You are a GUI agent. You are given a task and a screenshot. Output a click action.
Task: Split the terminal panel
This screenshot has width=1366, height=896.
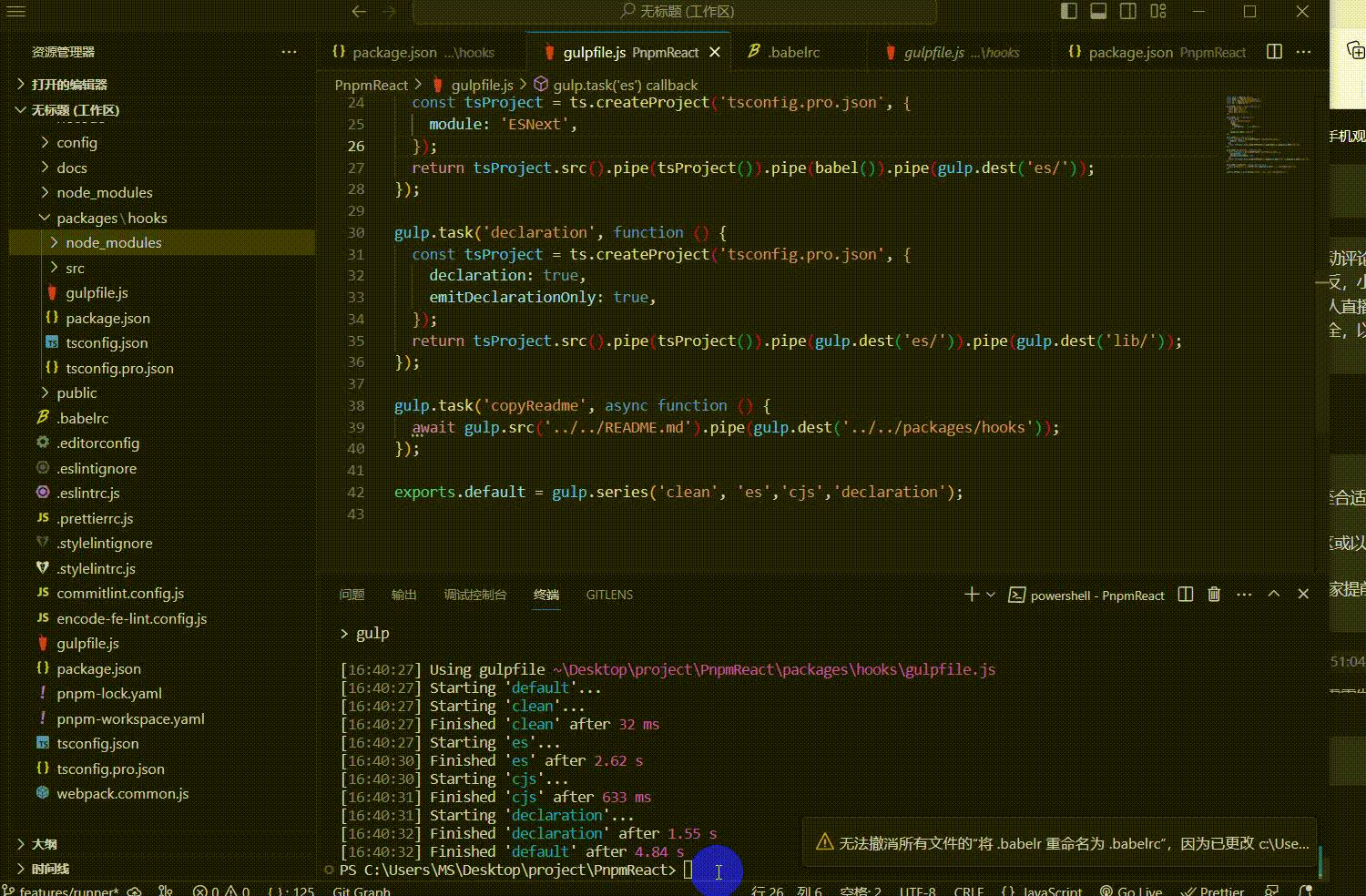(1186, 595)
